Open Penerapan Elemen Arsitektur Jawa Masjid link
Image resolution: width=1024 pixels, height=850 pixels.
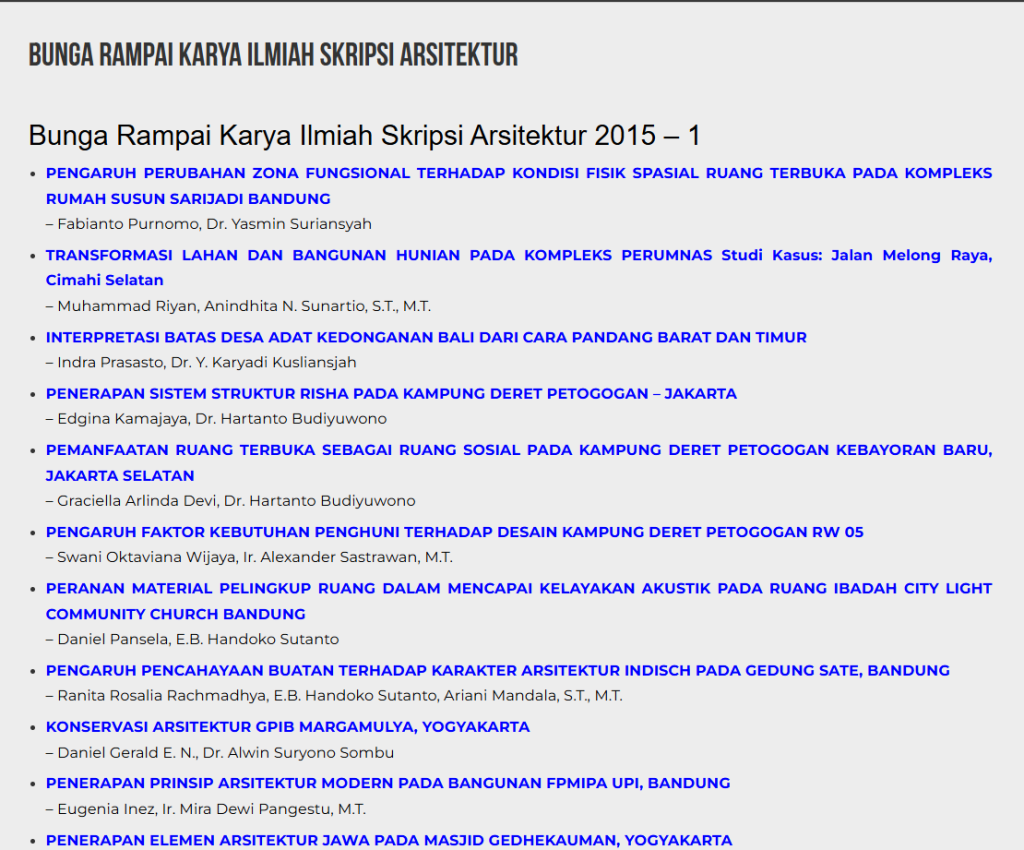pos(389,840)
